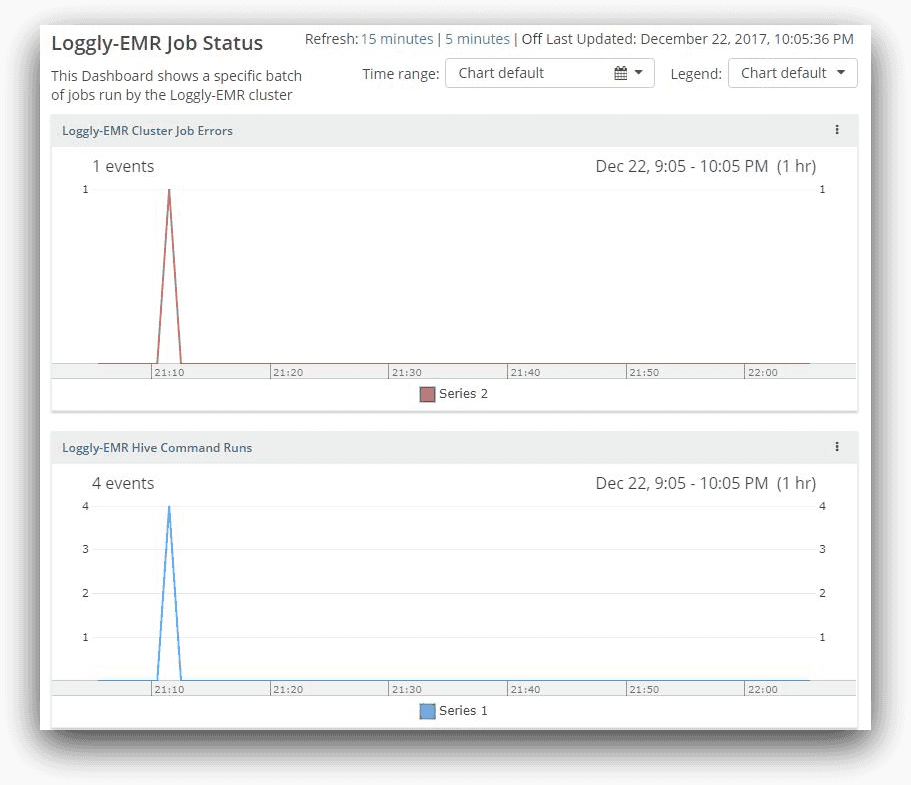Viewport: 911px width, 785px height.
Task: Click calendar icon in Time range selector
Action: (620, 73)
